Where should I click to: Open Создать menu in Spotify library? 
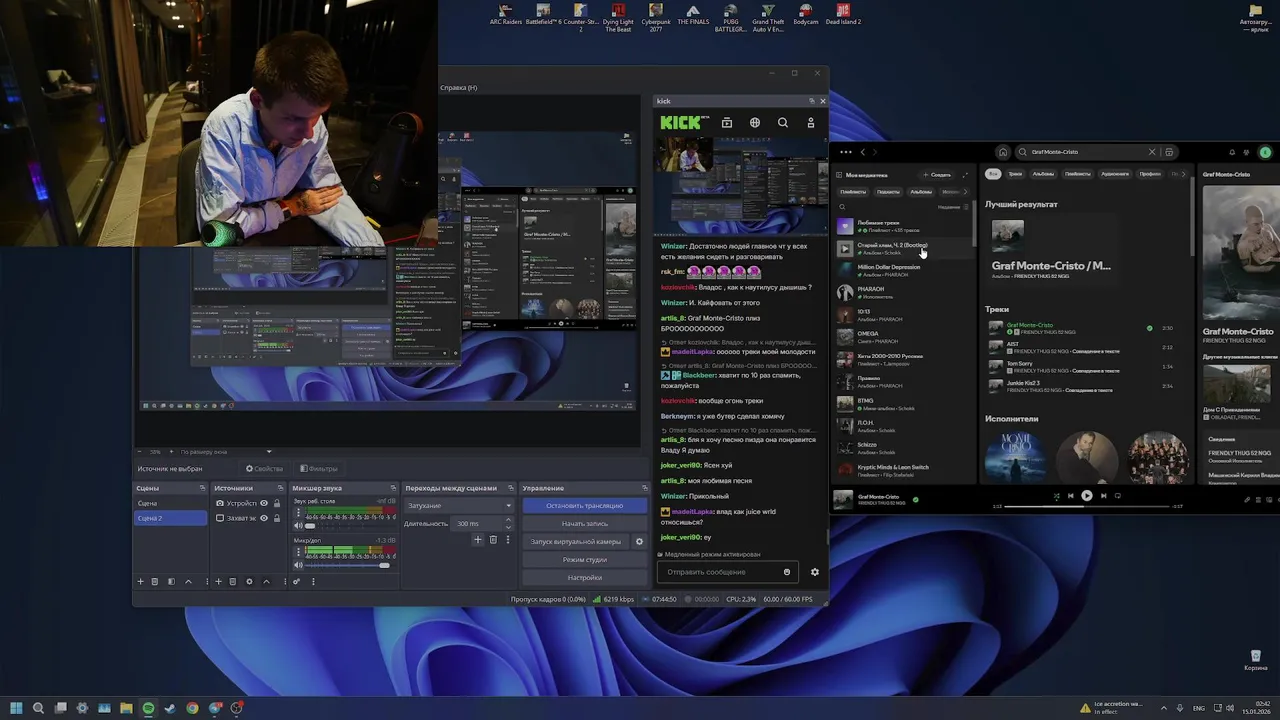(937, 175)
